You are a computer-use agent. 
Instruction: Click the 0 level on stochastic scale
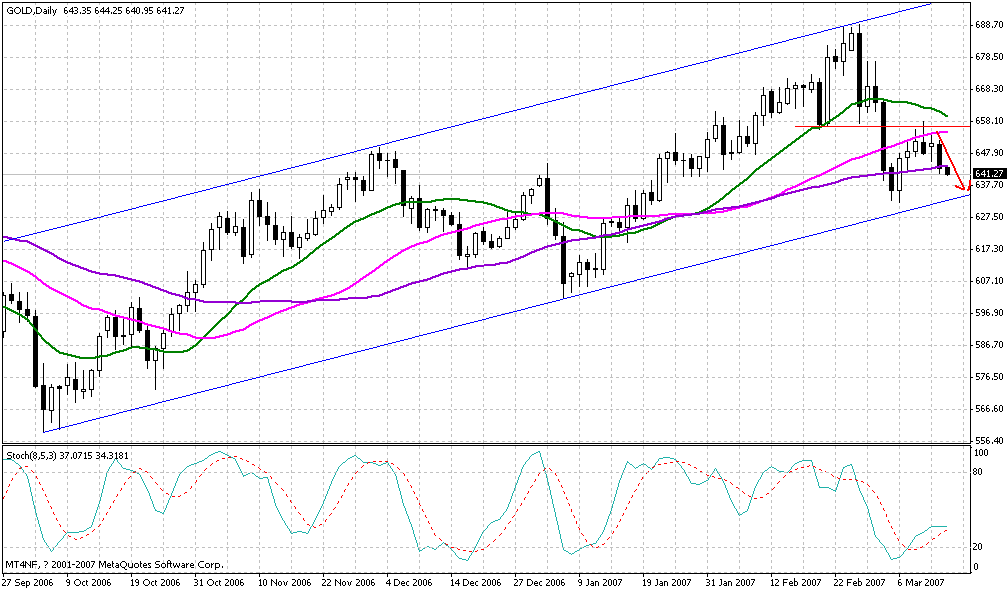tap(976, 566)
